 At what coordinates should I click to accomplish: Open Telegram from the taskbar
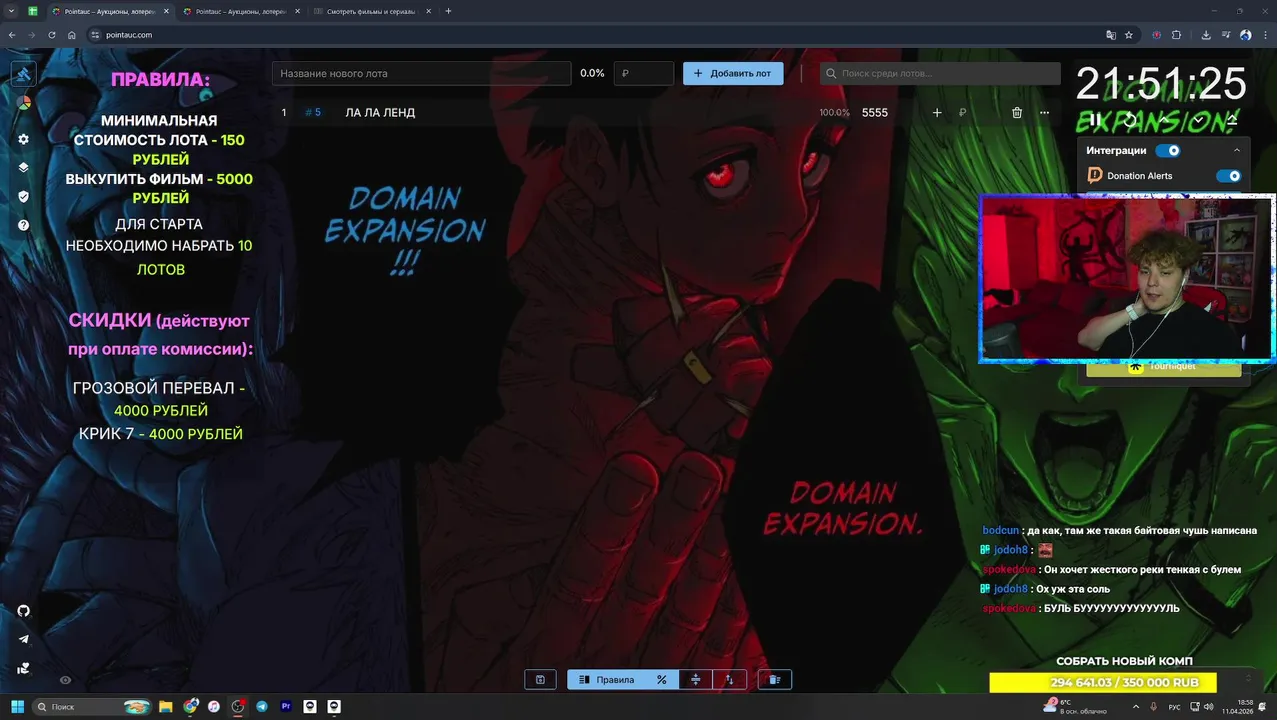coord(262,707)
